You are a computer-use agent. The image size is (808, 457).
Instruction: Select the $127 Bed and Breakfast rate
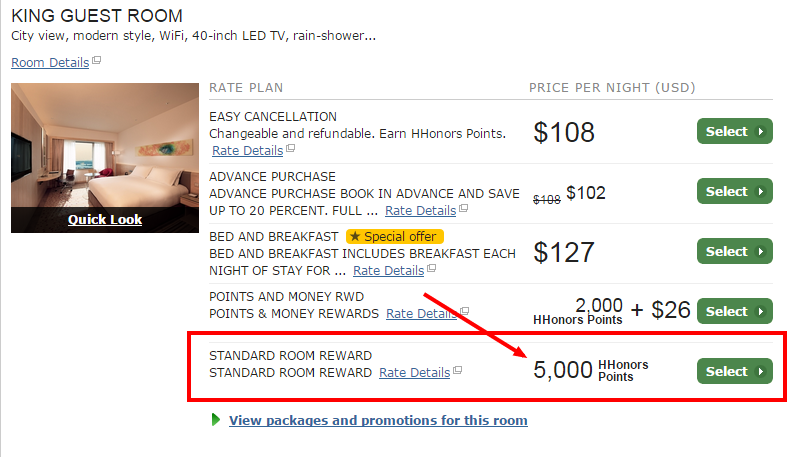(734, 251)
